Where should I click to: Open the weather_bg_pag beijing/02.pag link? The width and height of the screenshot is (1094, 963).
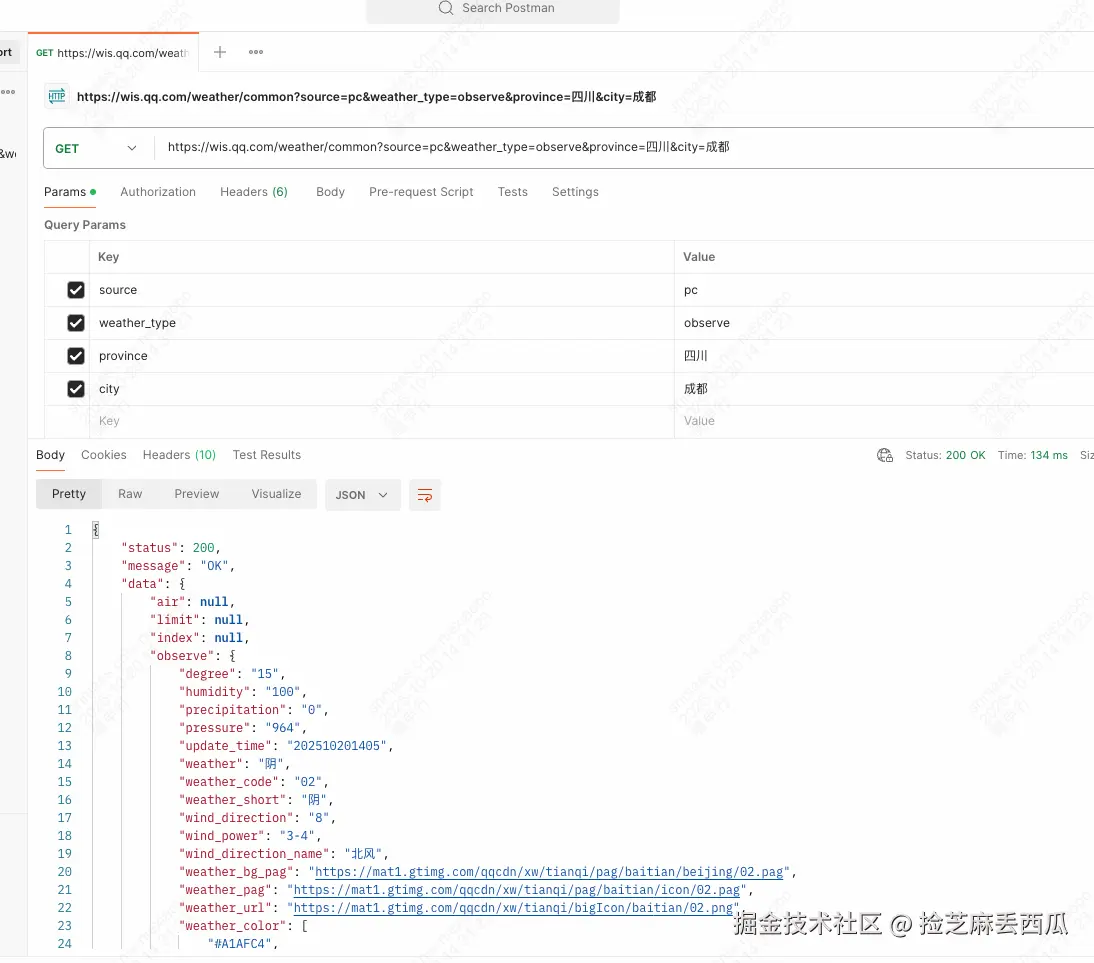[549, 872]
